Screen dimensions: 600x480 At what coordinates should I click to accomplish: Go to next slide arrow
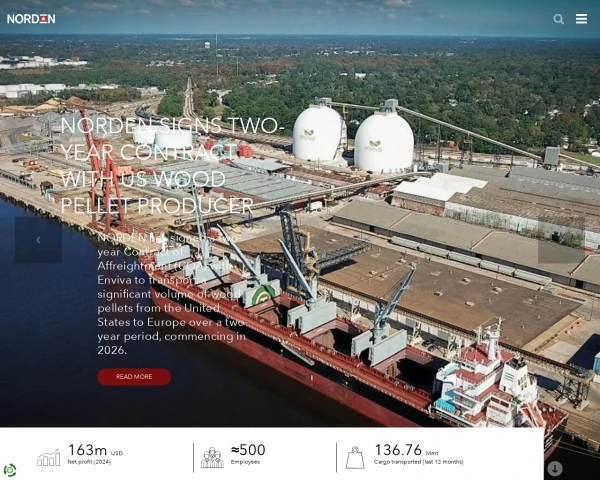tap(561, 240)
